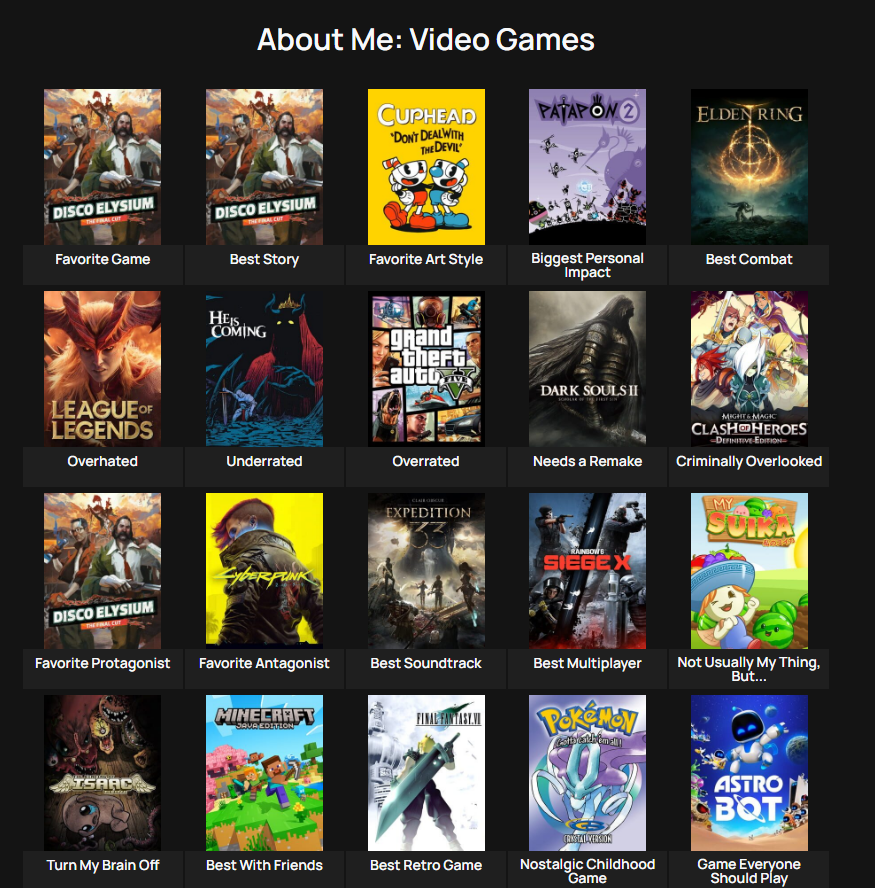Select the Turn My Brain Off label
Image resolution: width=875 pixels, height=888 pixels.
[x=103, y=865]
